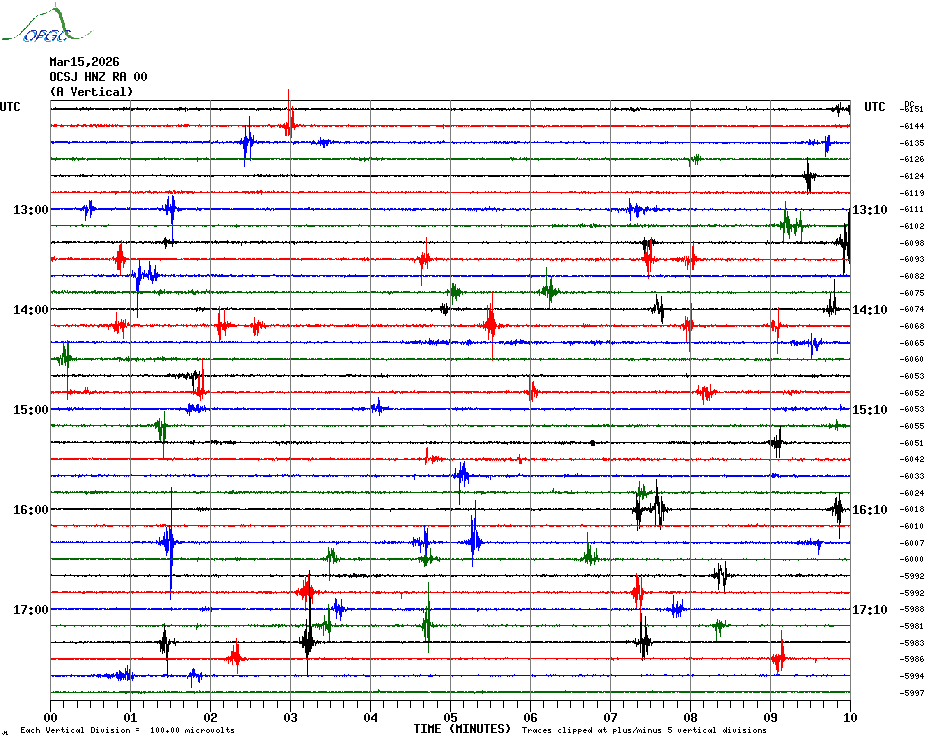Click DC offset value -6024
The height and width of the screenshot is (744, 930).
912,492
